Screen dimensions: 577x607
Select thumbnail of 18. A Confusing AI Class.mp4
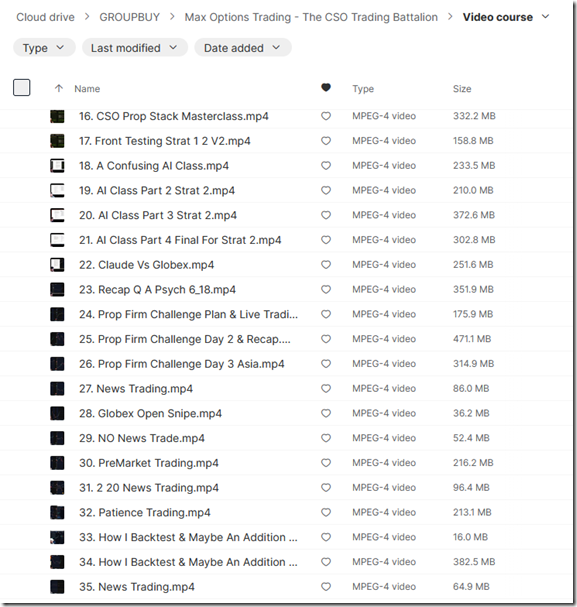coord(57,166)
